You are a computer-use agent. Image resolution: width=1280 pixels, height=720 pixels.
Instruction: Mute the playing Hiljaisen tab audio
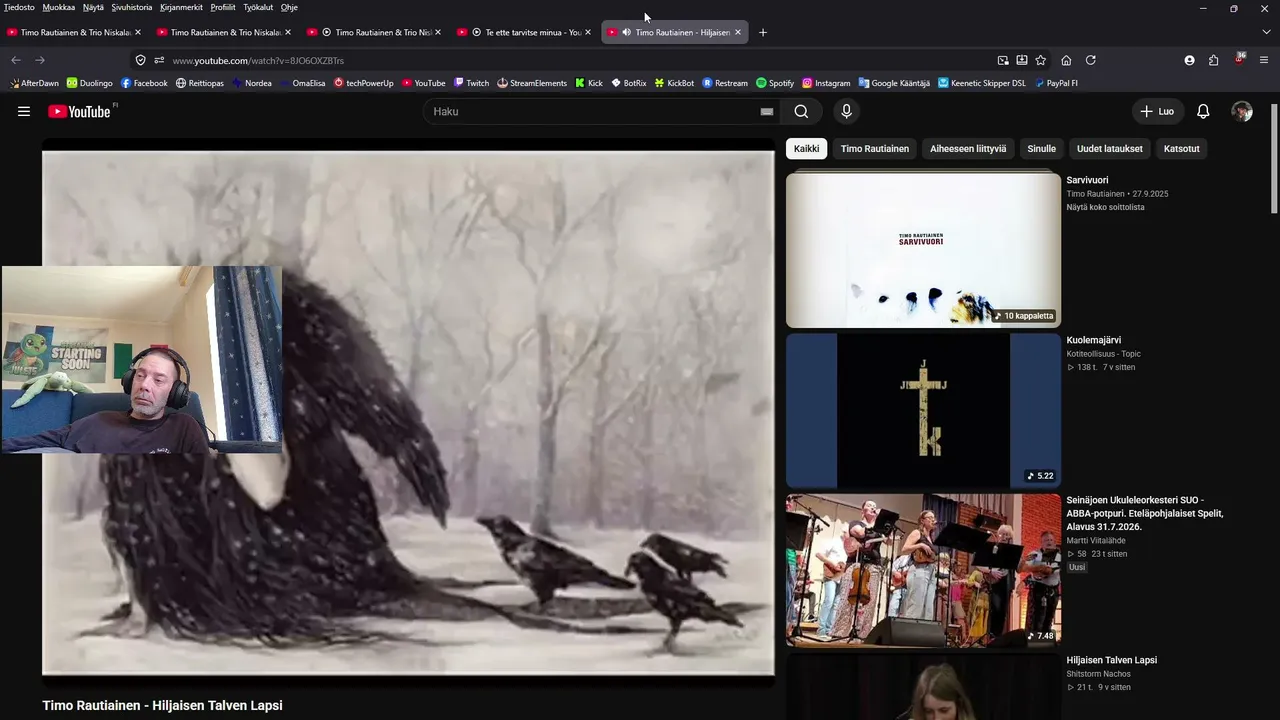click(x=626, y=32)
